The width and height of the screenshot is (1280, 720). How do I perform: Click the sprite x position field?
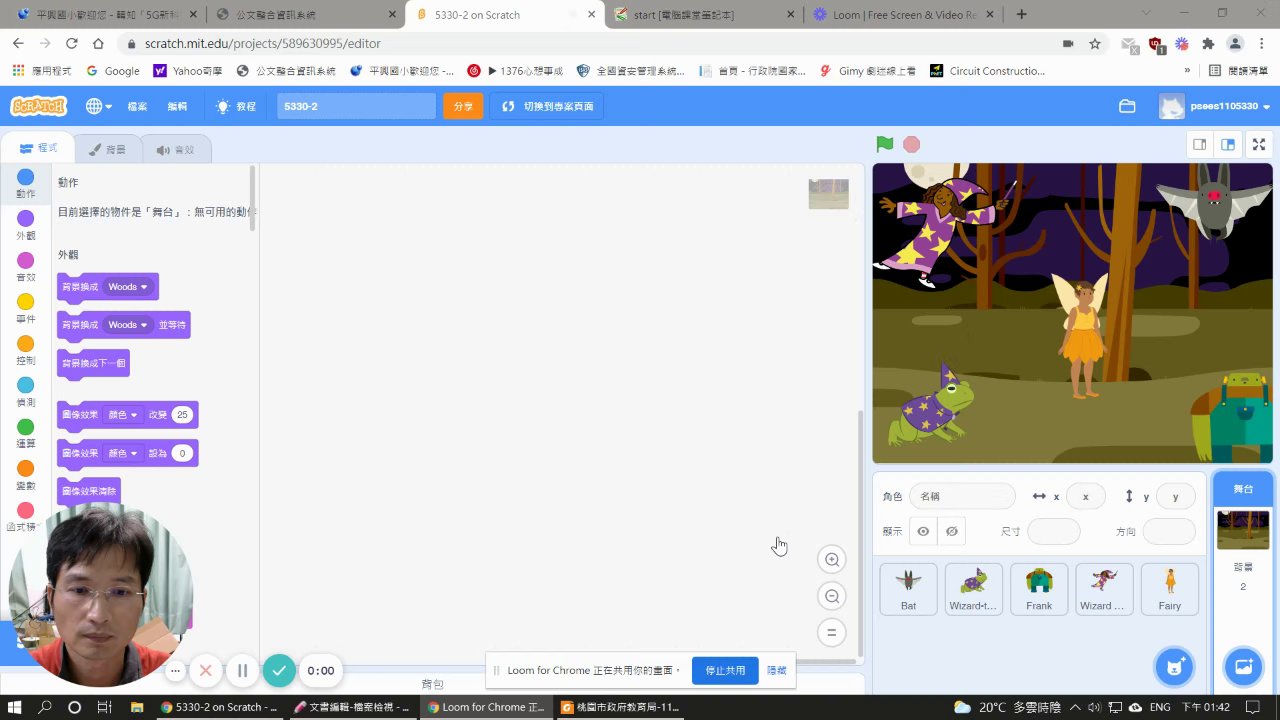[1085, 497]
